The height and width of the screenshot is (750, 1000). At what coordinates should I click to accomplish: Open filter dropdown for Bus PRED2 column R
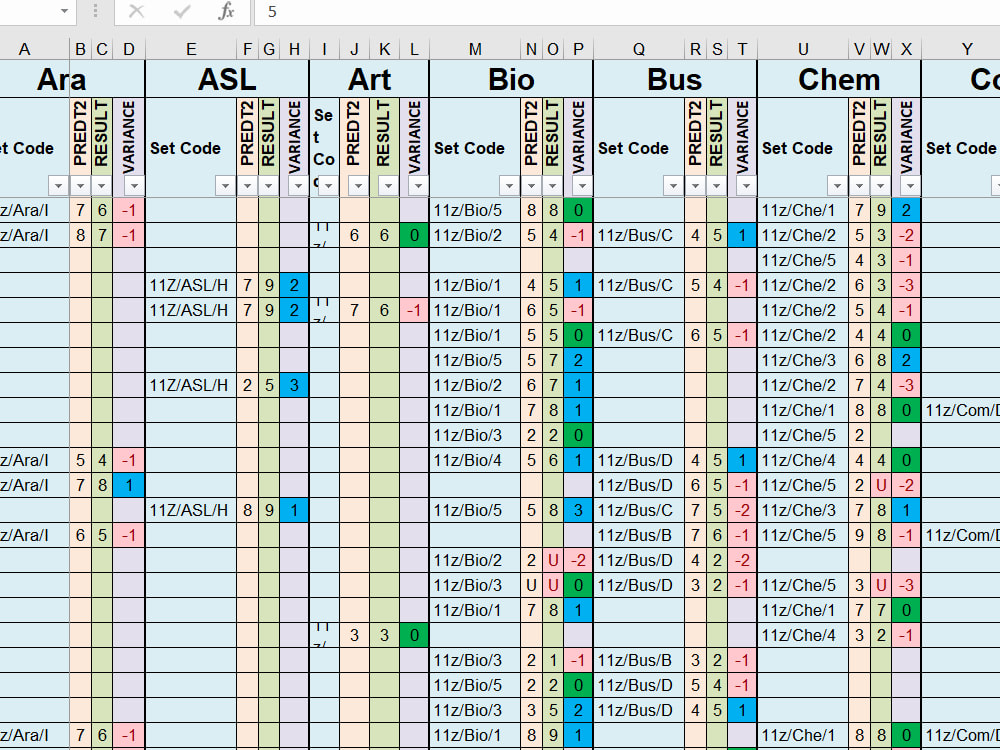pyautogui.click(x=695, y=186)
